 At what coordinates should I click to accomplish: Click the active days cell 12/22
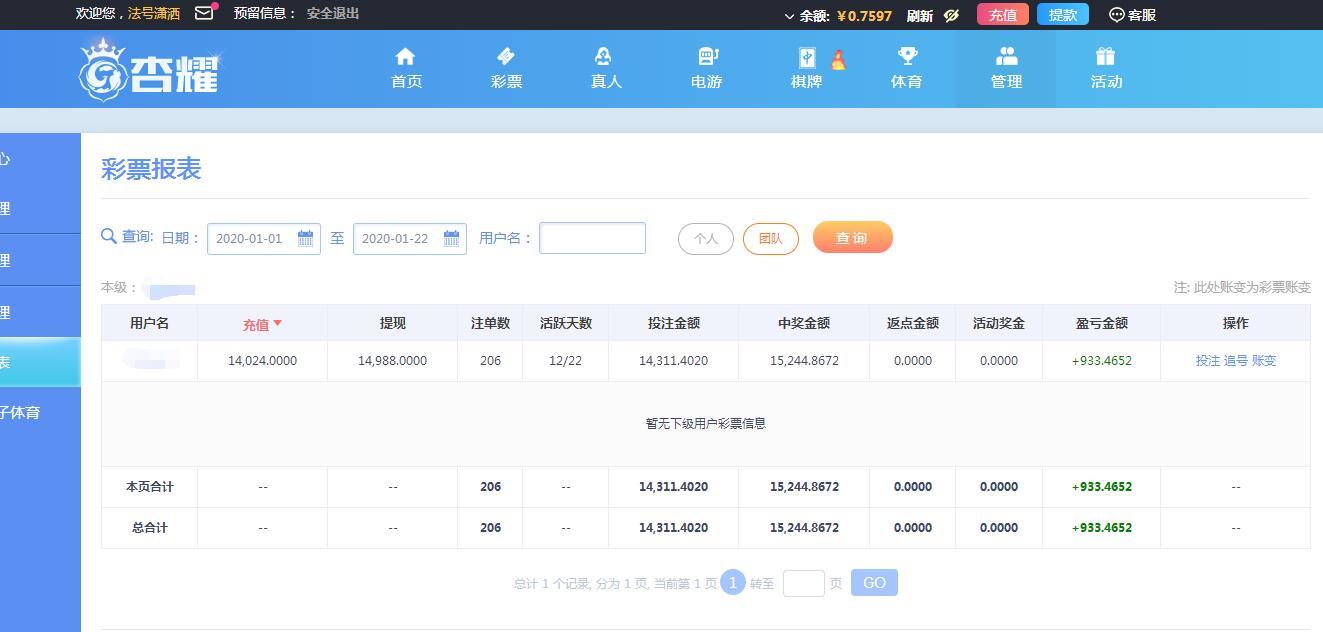566,361
